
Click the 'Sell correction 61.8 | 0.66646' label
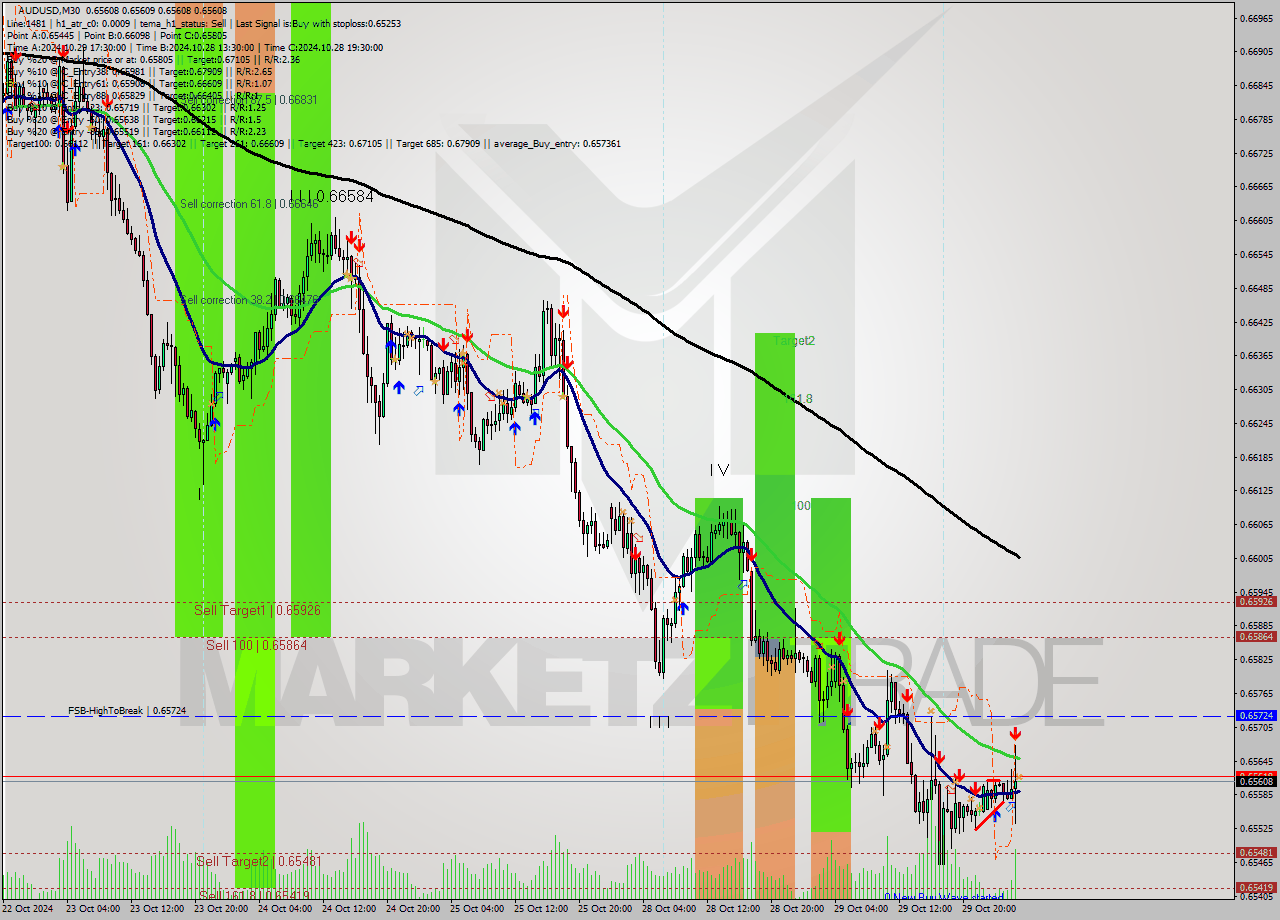click(249, 204)
